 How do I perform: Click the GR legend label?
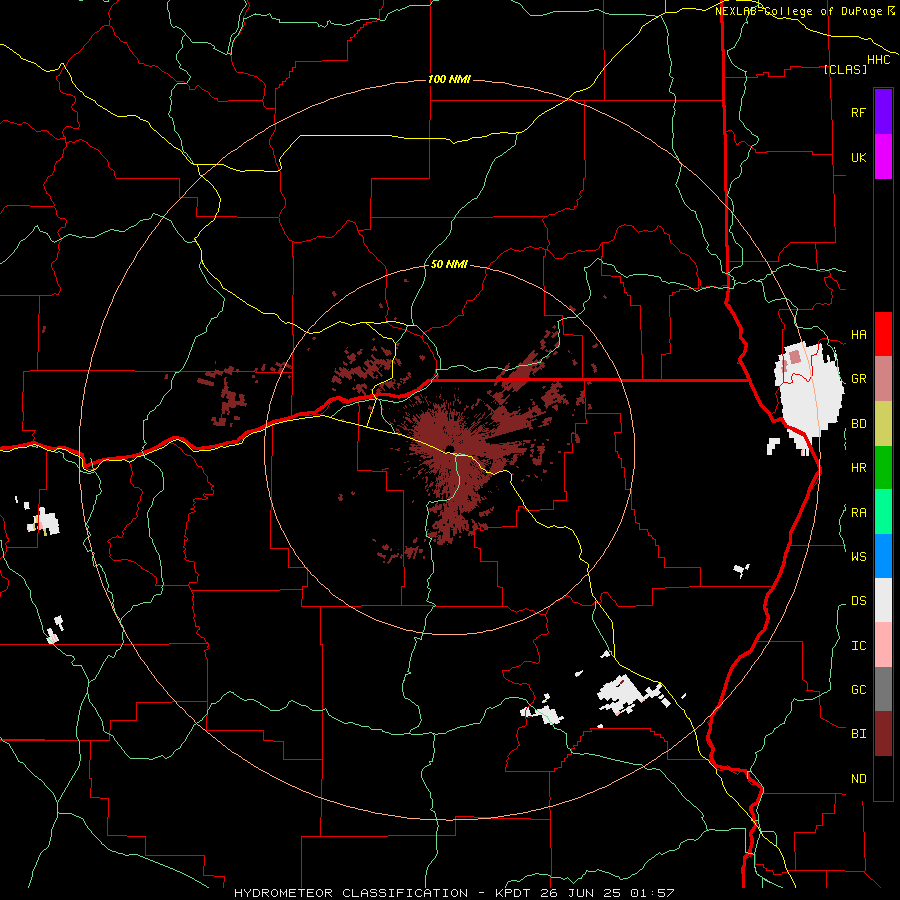click(x=858, y=379)
